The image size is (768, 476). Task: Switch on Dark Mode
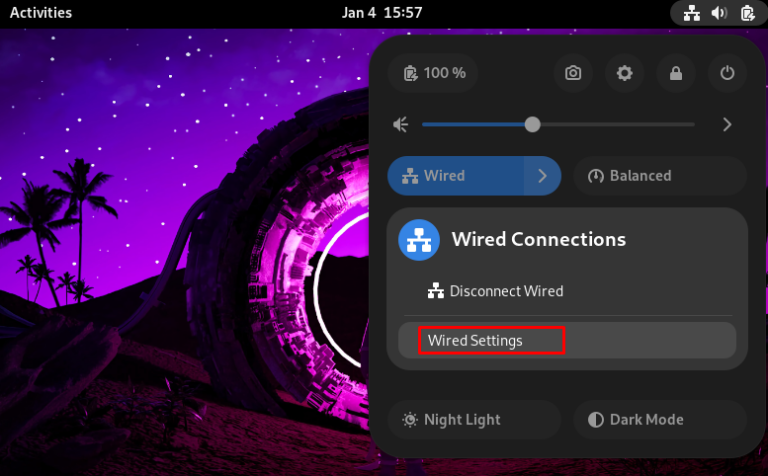pos(660,420)
